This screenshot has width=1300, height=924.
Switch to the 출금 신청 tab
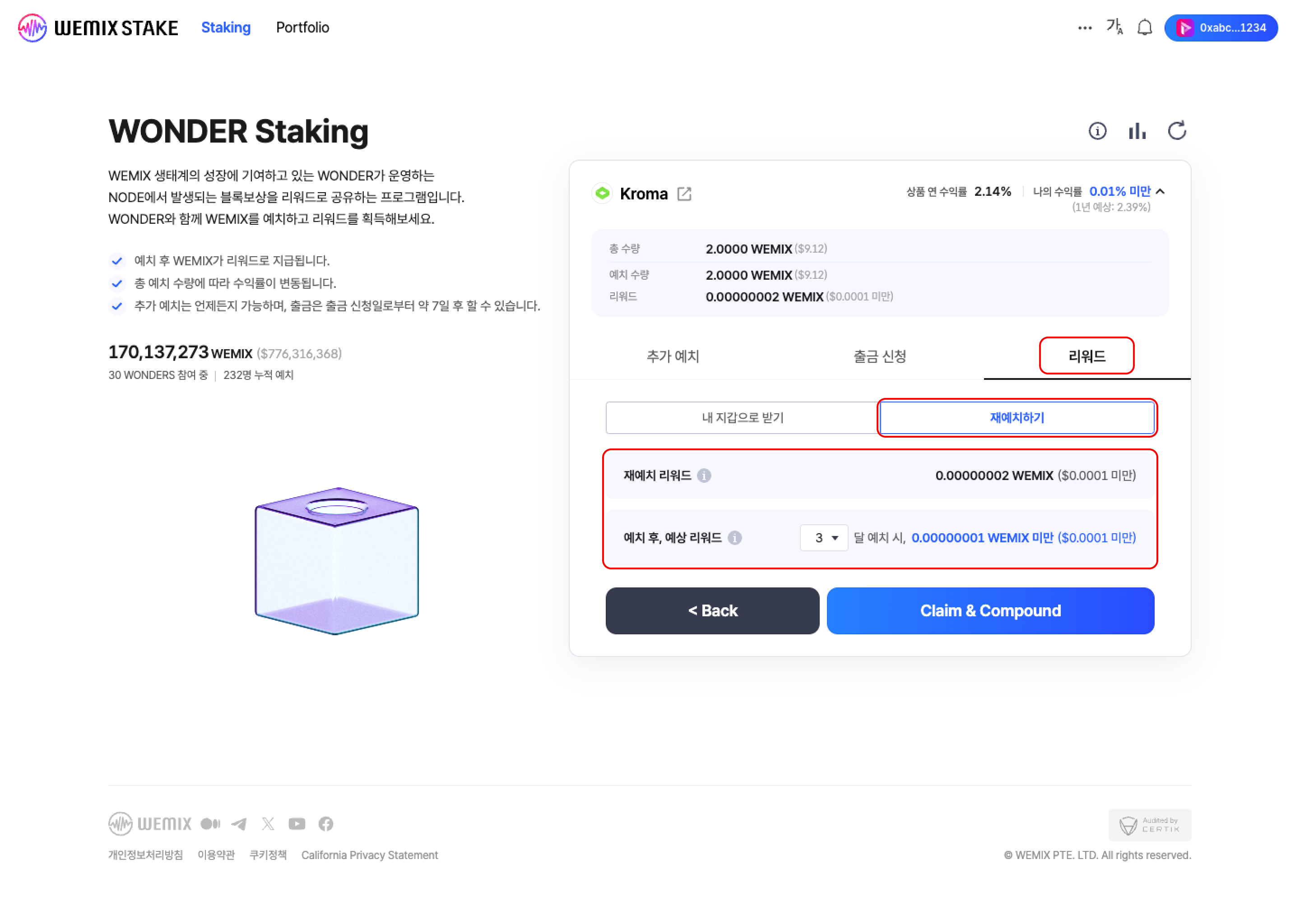point(879,356)
